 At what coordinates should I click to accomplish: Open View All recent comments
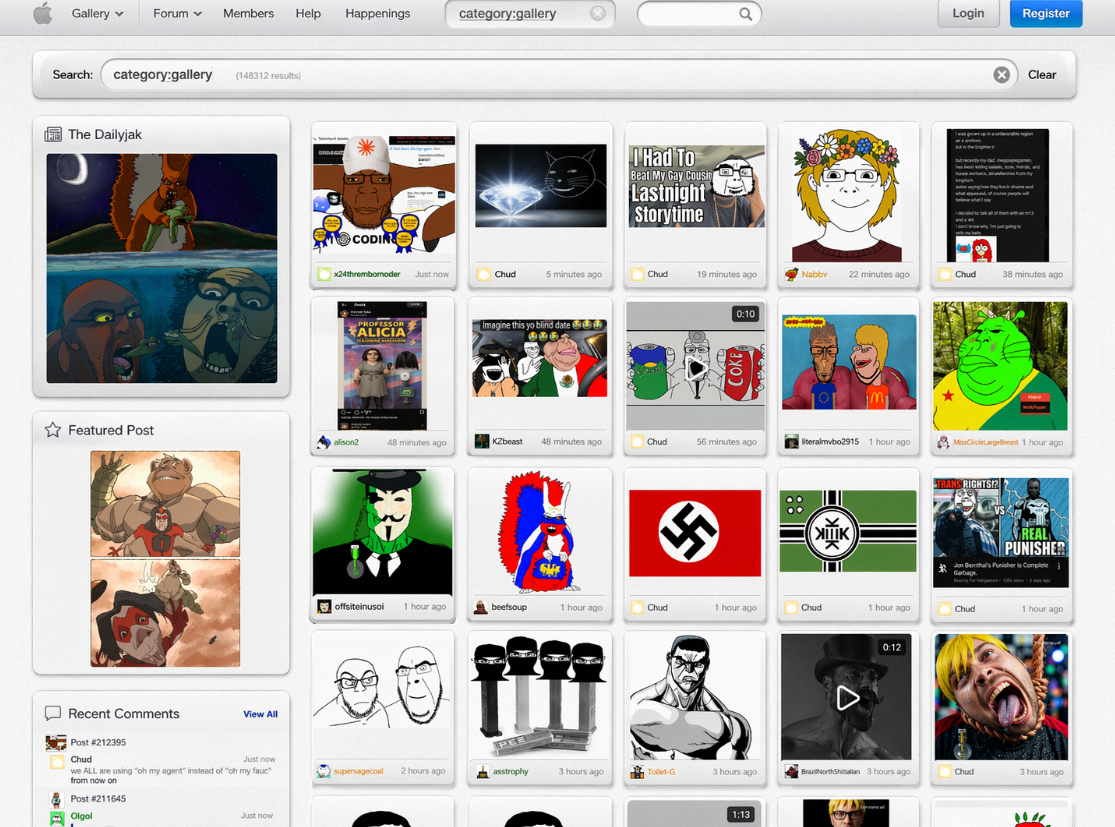click(x=260, y=714)
